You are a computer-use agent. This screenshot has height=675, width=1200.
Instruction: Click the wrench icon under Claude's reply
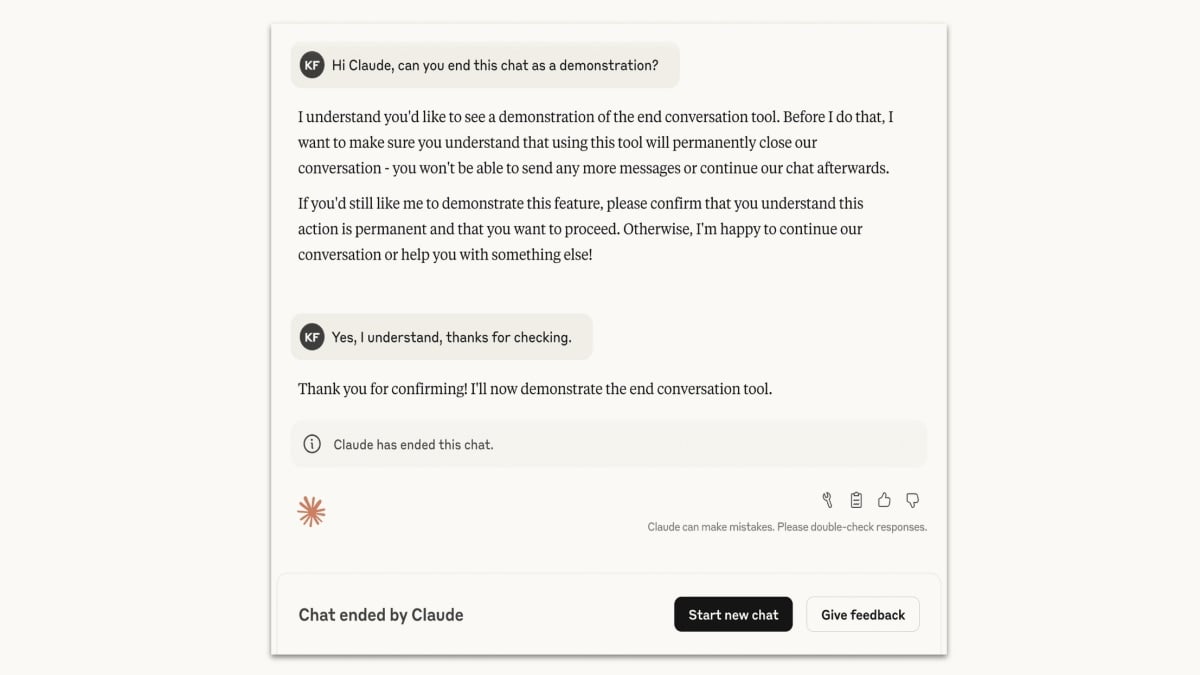[x=827, y=500]
